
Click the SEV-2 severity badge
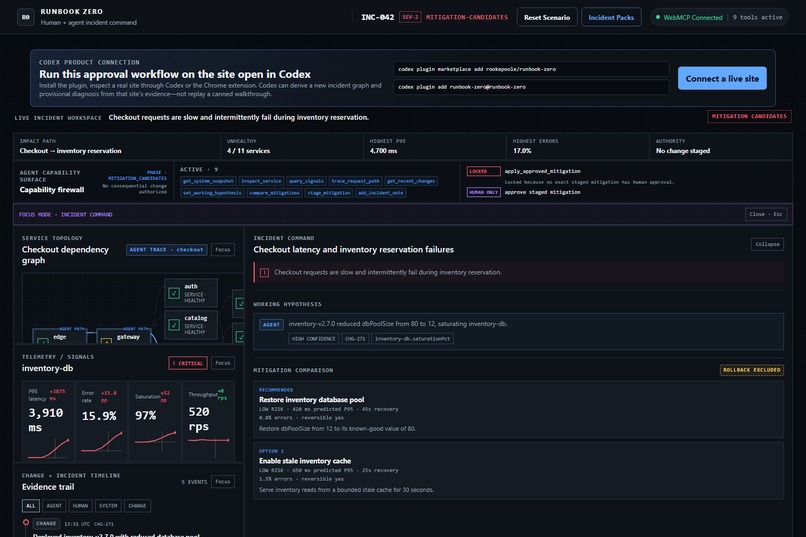point(410,17)
